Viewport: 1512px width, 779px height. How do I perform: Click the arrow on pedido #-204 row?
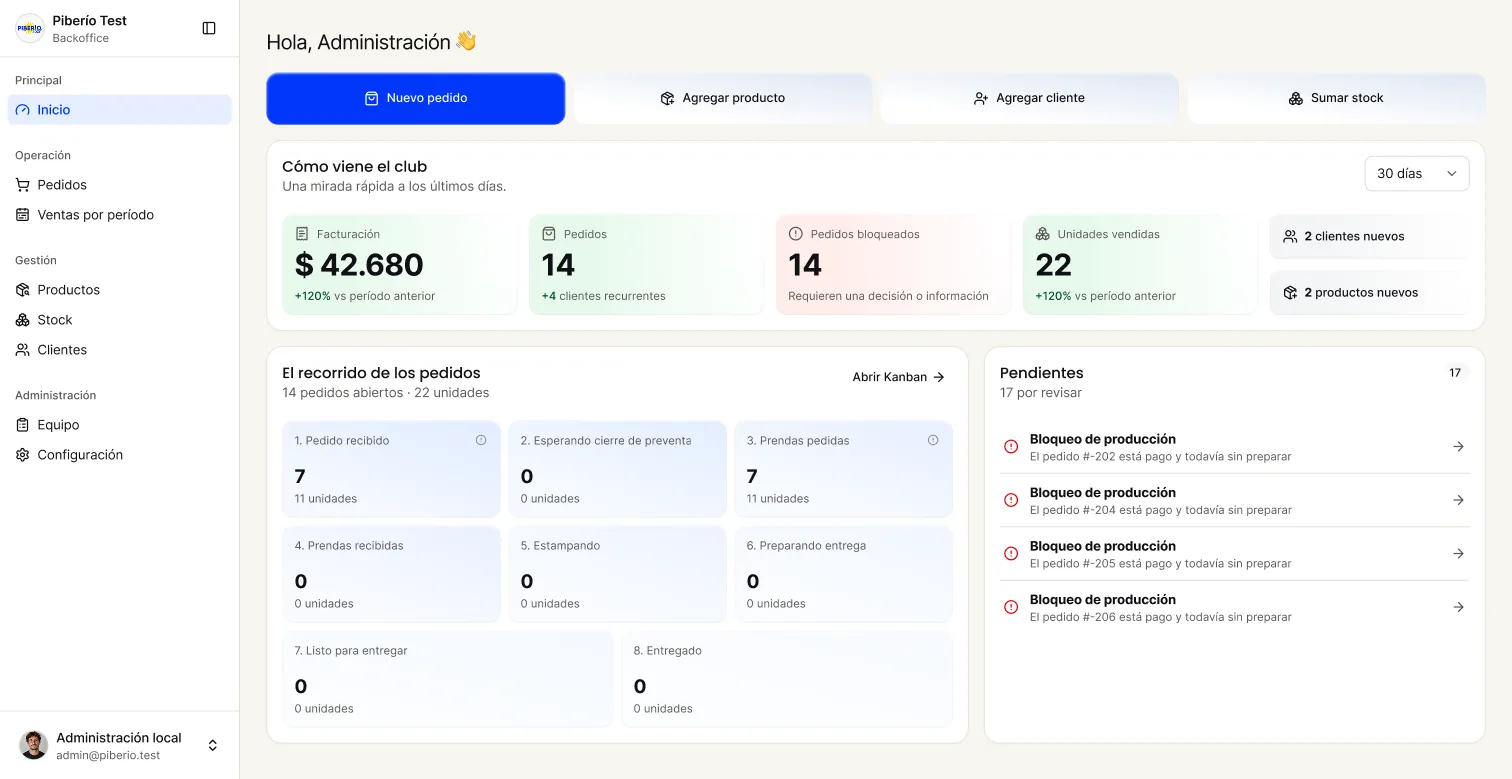coord(1458,500)
